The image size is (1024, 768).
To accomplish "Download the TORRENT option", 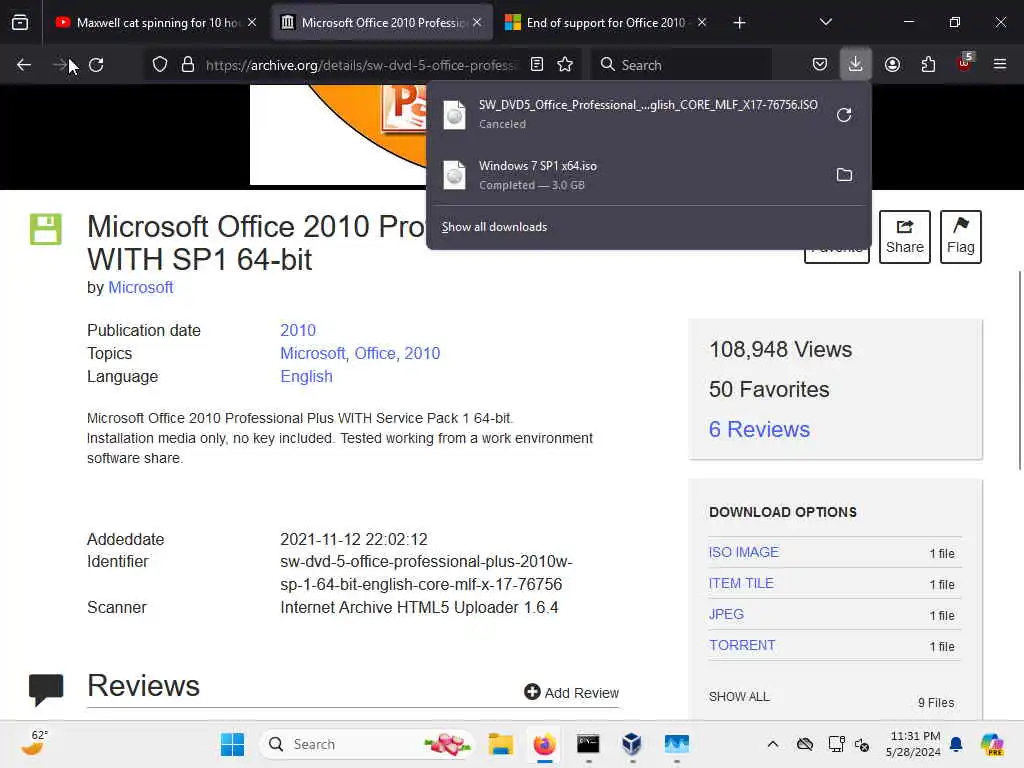I will pyautogui.click(x=742, y=645).
